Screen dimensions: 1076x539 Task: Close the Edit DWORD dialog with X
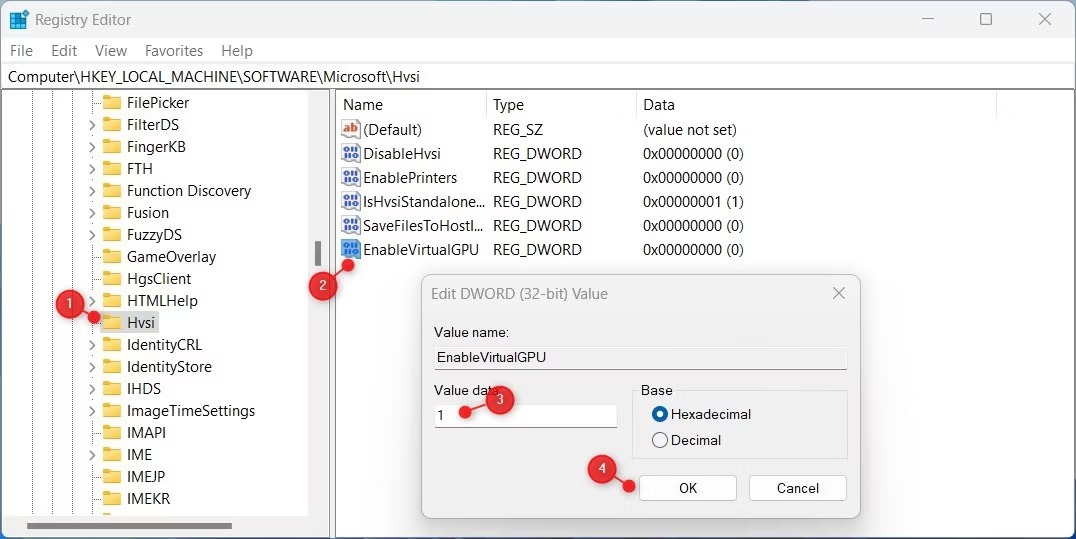[x=839, y=293]
